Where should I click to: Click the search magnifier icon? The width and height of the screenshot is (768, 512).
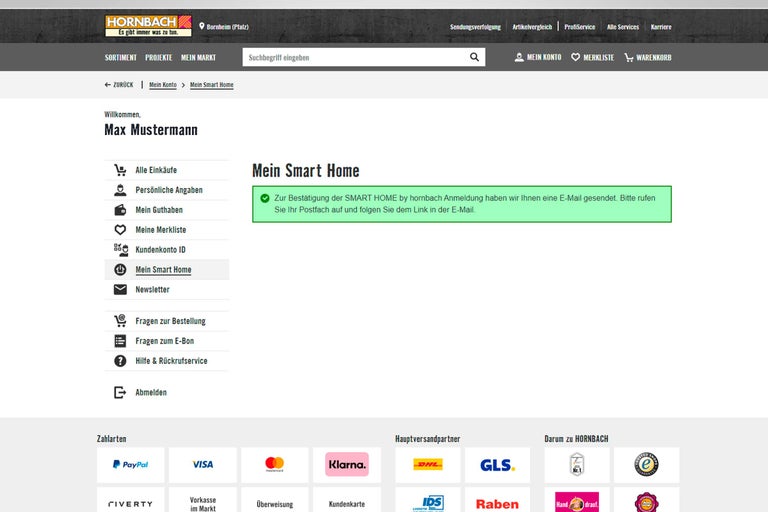click(x=474, y=58)
